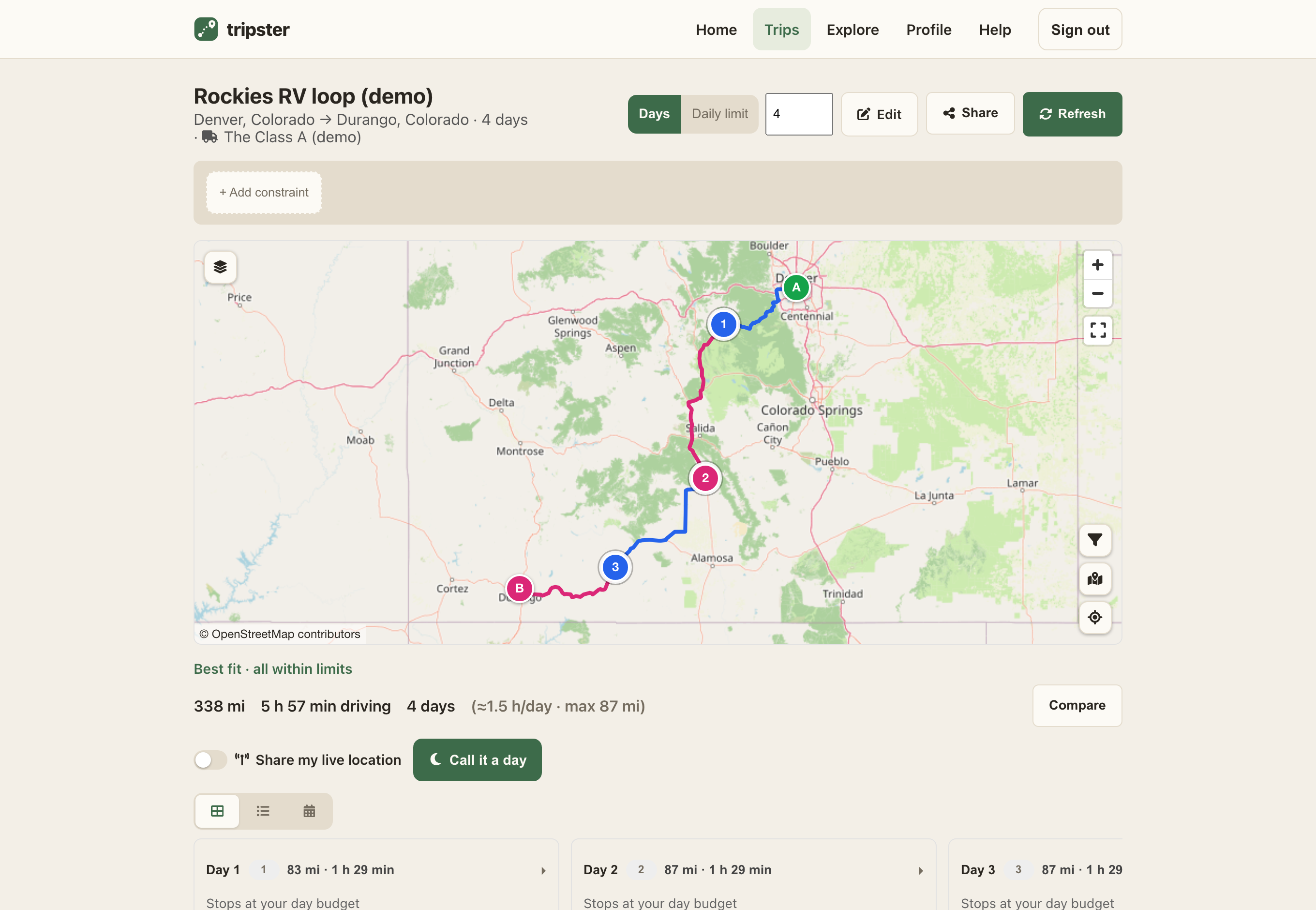Select the green start marker A
The width and height of the screenshot is (1316, 910).
796,288
